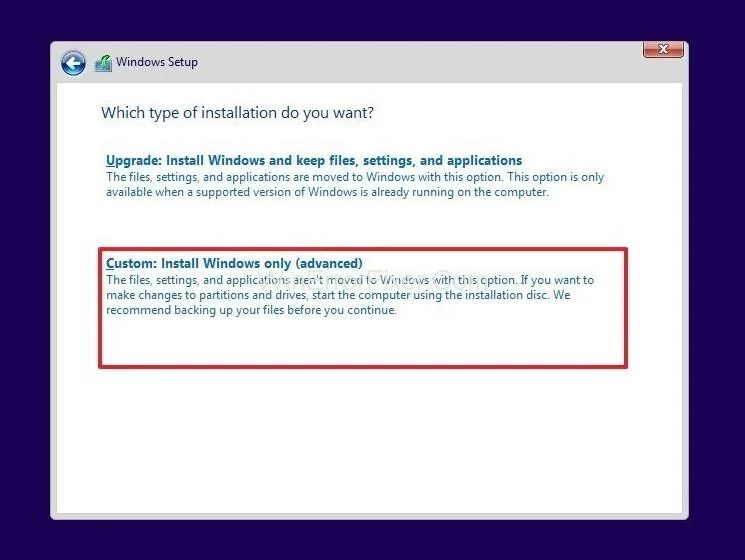Choose Upgrade: Install Windows and keep files
The height and width of the screenshot is (560, 745).
(314, 161)
